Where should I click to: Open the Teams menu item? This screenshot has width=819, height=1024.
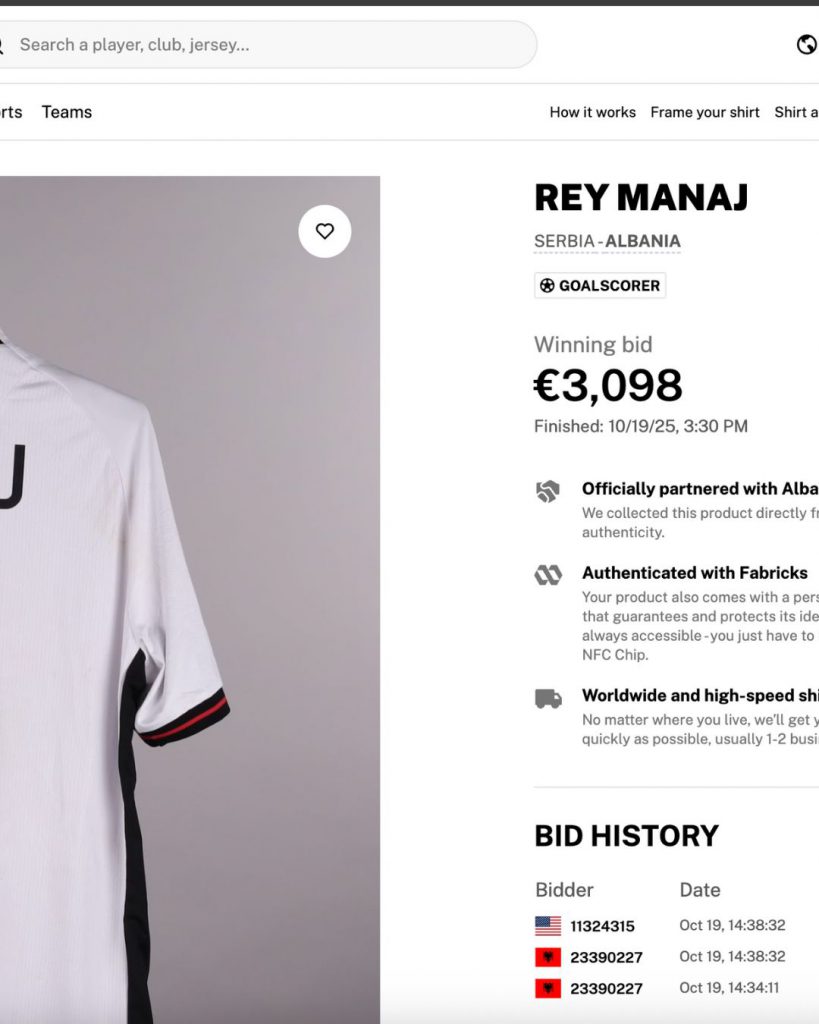tap(67, 112)
